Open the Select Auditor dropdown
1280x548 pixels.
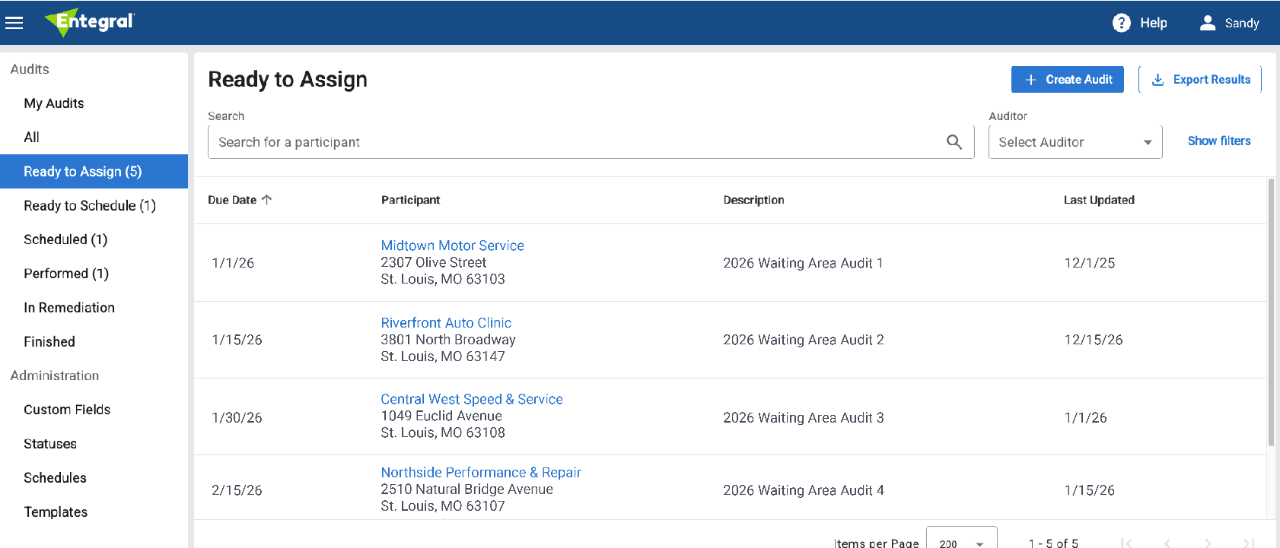(x=1075, y=142)
